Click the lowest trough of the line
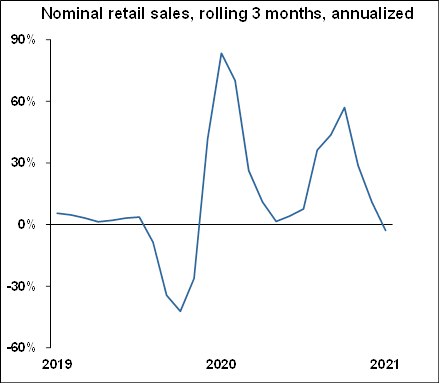The height and width of the screenshot is (384, 440). point(180,311)
